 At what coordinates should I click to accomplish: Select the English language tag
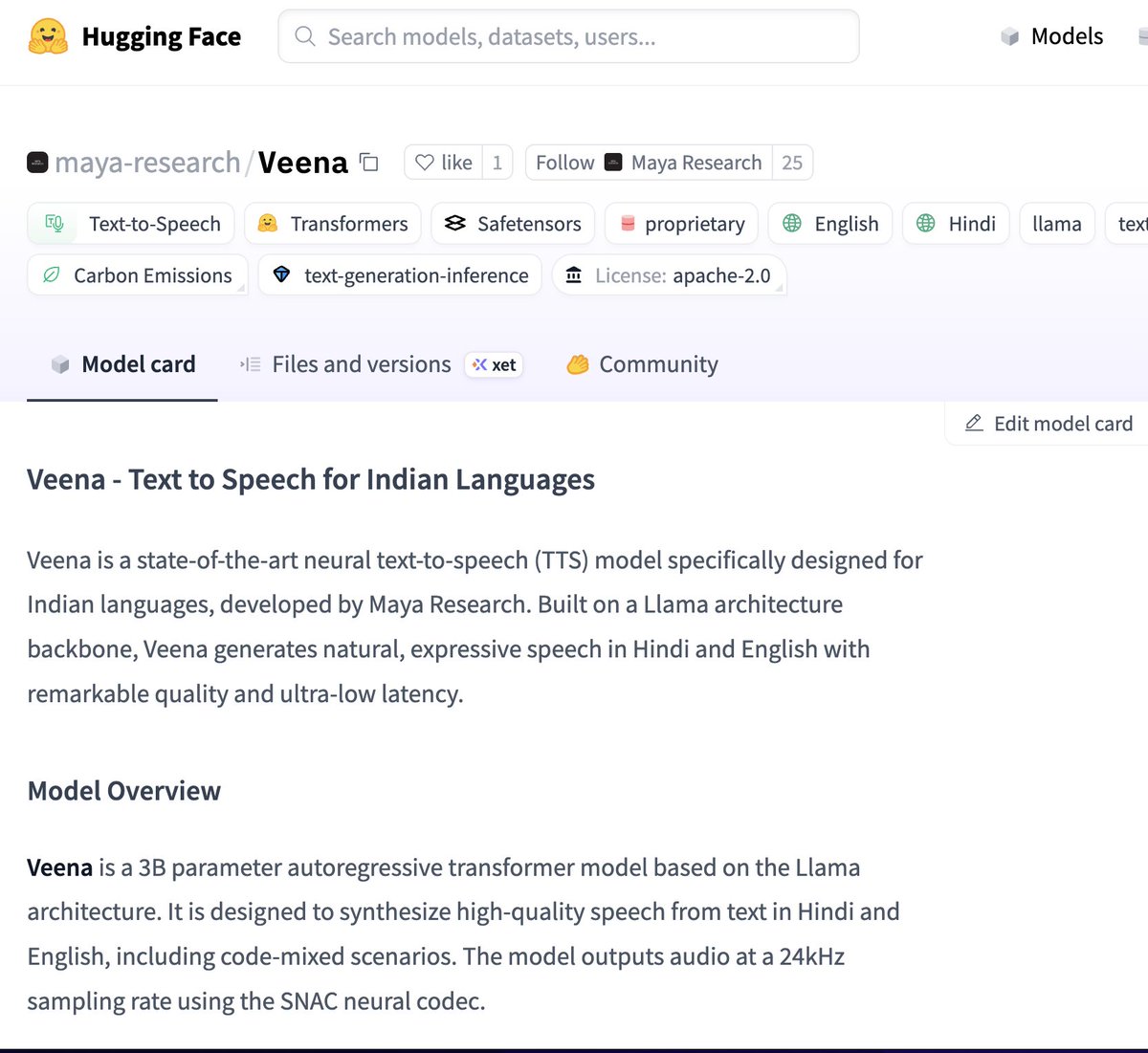(x=830, y=224)
